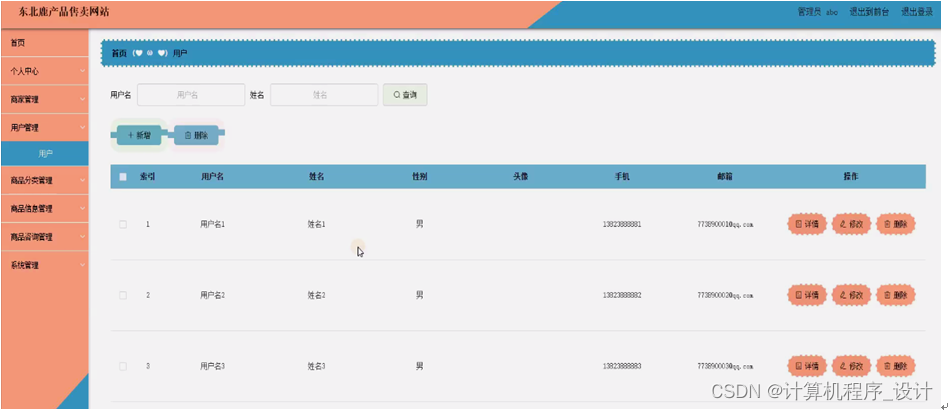Click the 姓名1 cell
Viewport: 948px width, 410px height.
click(316, 224)
